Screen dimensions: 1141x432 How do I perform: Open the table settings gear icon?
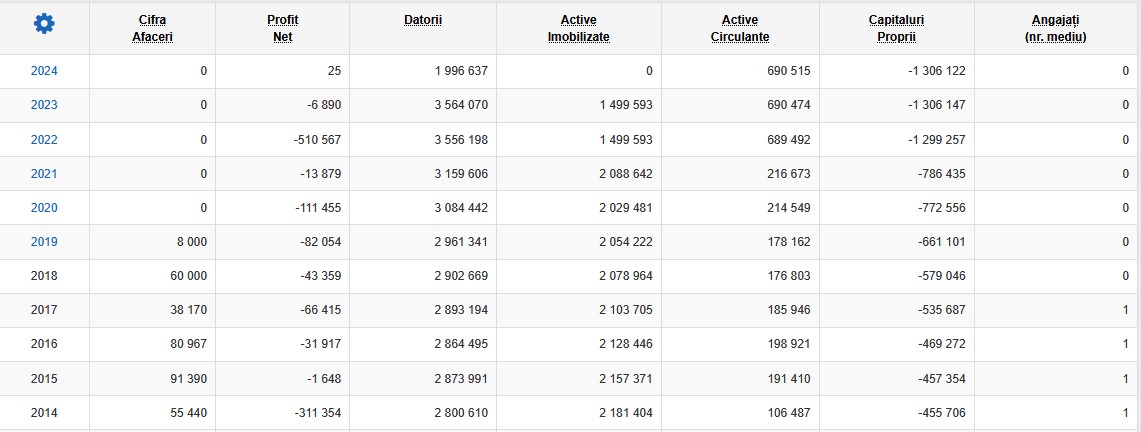coord(44,24)
